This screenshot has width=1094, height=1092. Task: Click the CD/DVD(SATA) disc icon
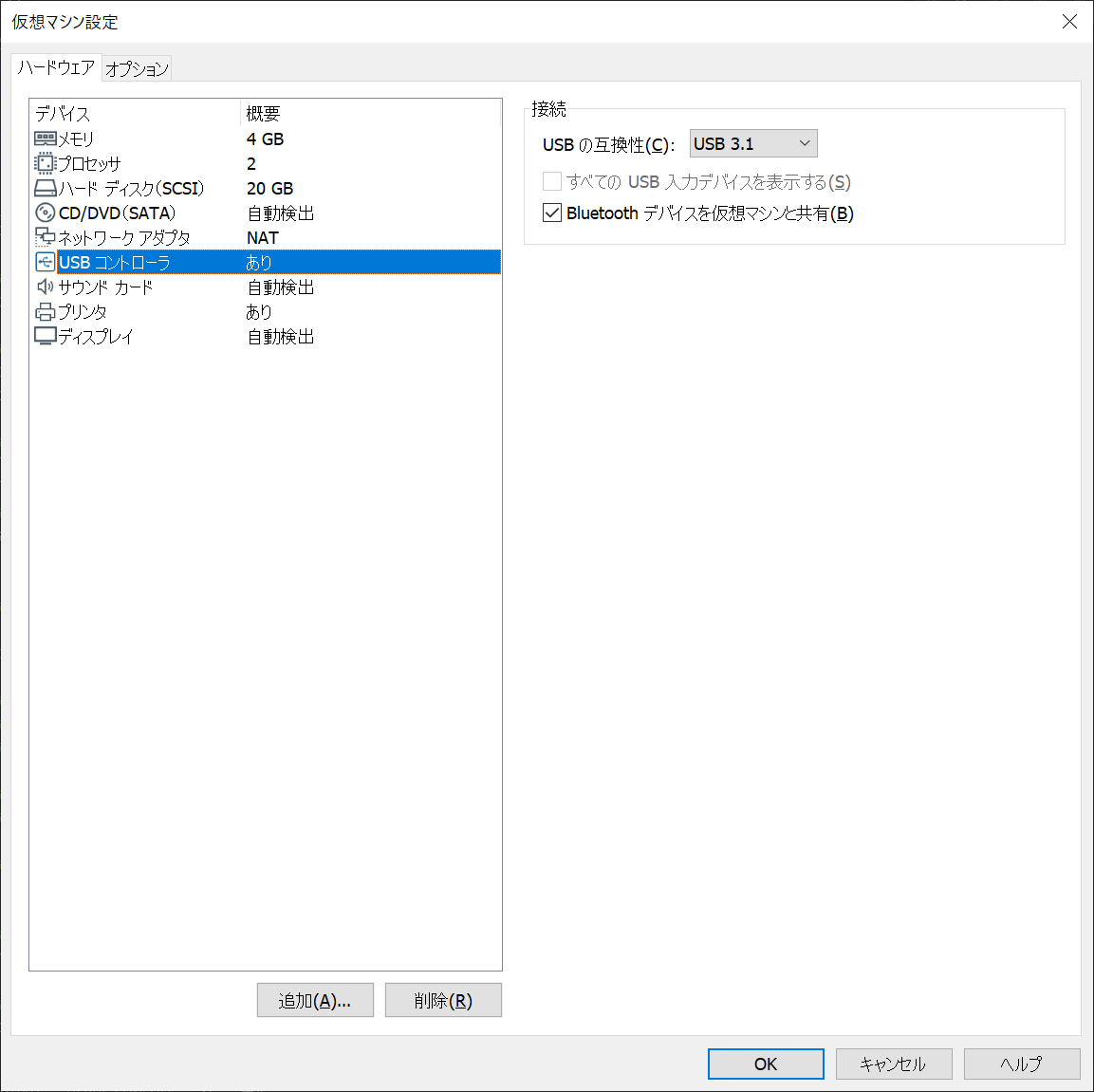click(46, 213)
